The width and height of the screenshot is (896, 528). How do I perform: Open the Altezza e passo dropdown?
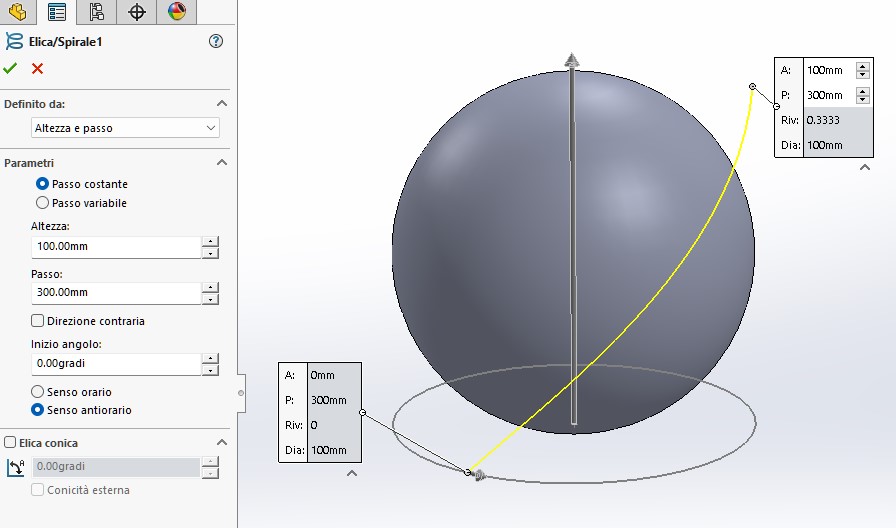pyautogui.click(x=126, y=128)
